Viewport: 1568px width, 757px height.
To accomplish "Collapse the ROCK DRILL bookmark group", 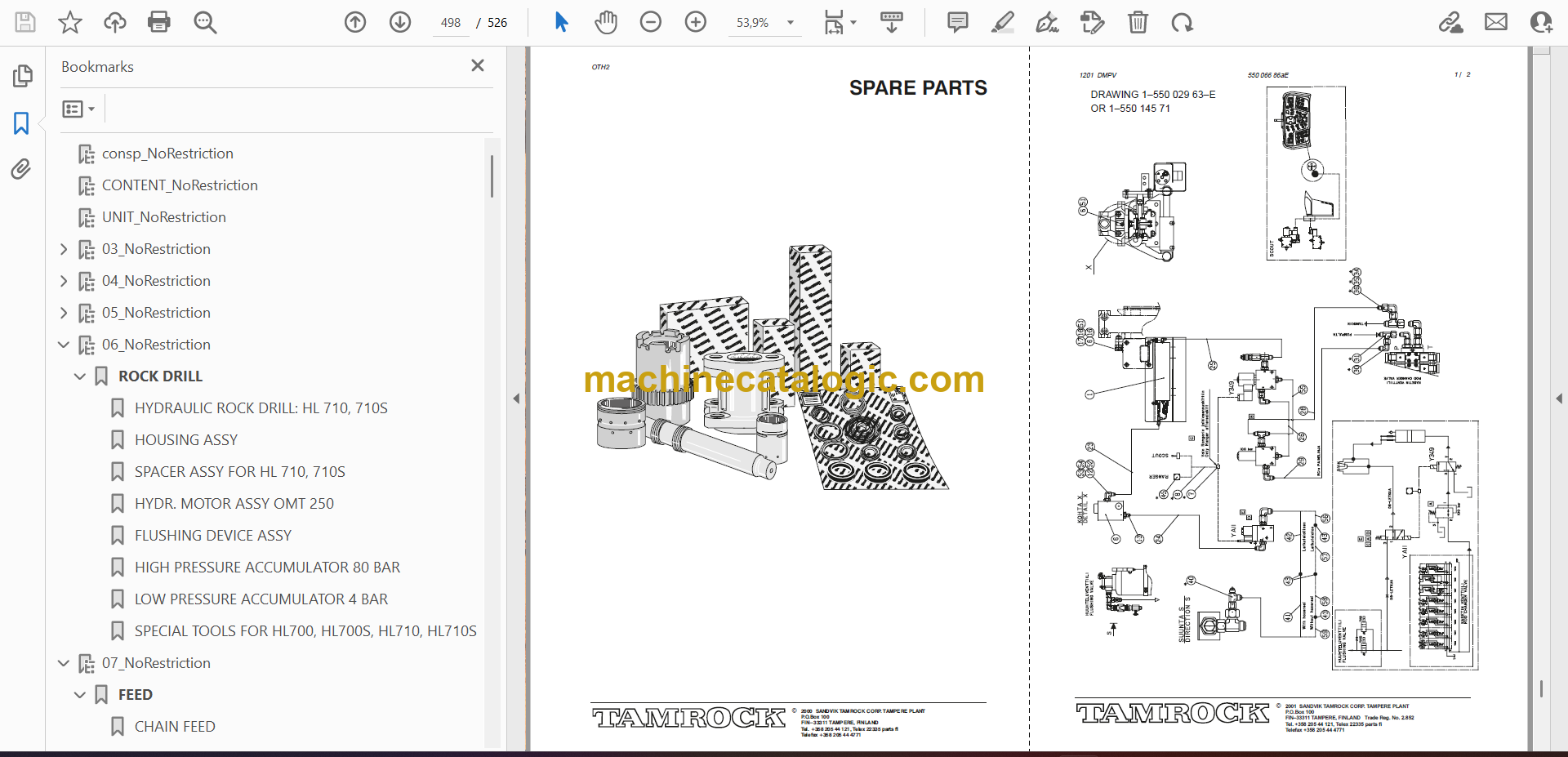I will [80, 376].
